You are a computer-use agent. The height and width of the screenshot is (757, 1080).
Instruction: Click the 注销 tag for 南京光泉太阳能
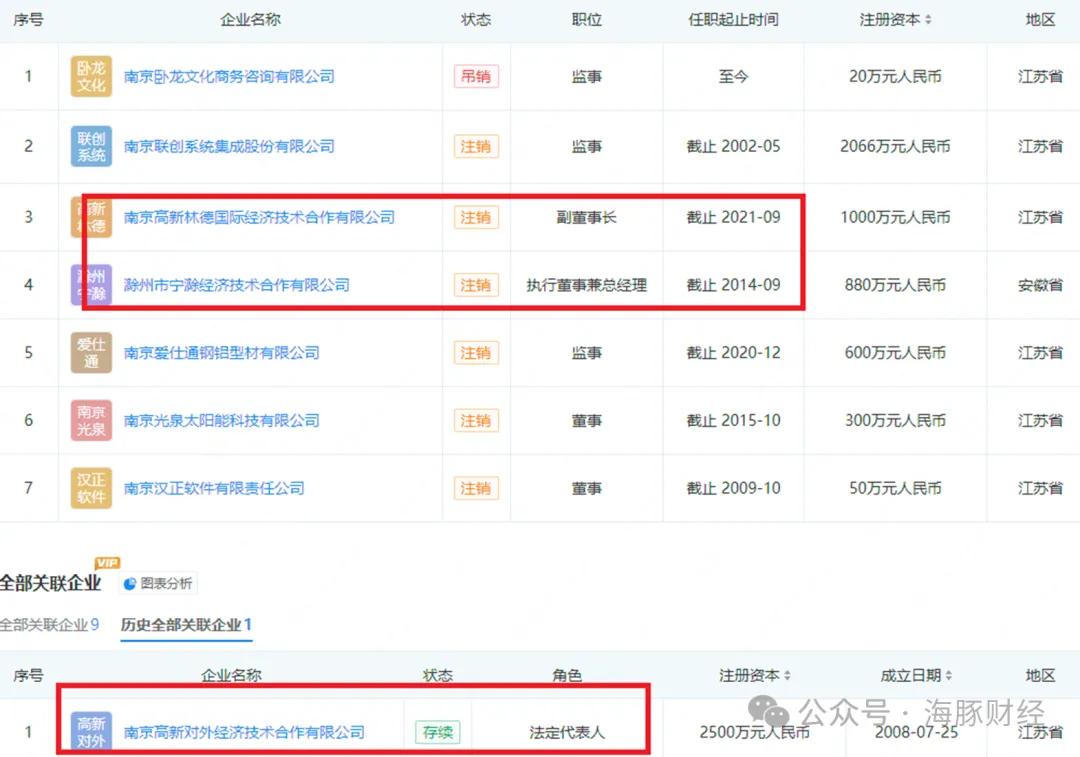[x=476, y=420]
